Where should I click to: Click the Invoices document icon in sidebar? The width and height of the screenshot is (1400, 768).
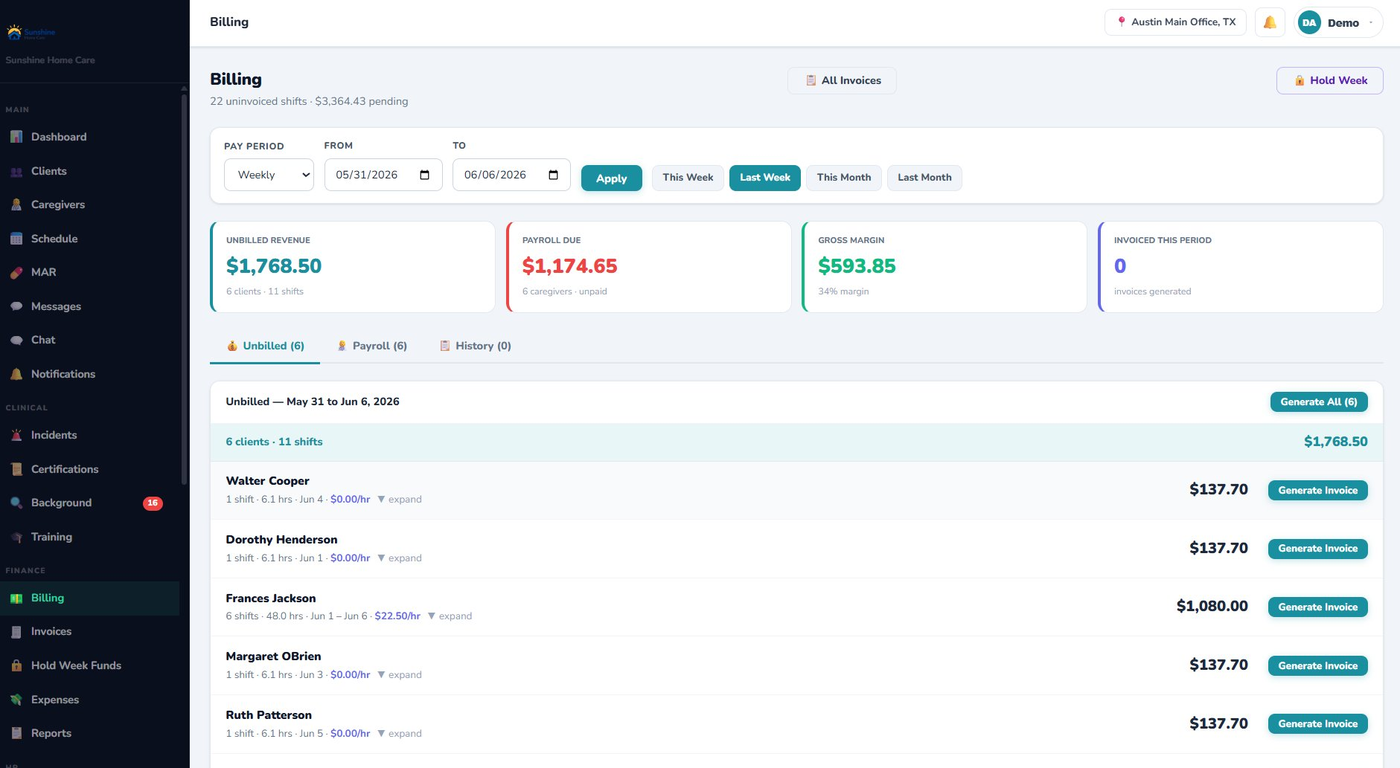click(x=16, y=632)
